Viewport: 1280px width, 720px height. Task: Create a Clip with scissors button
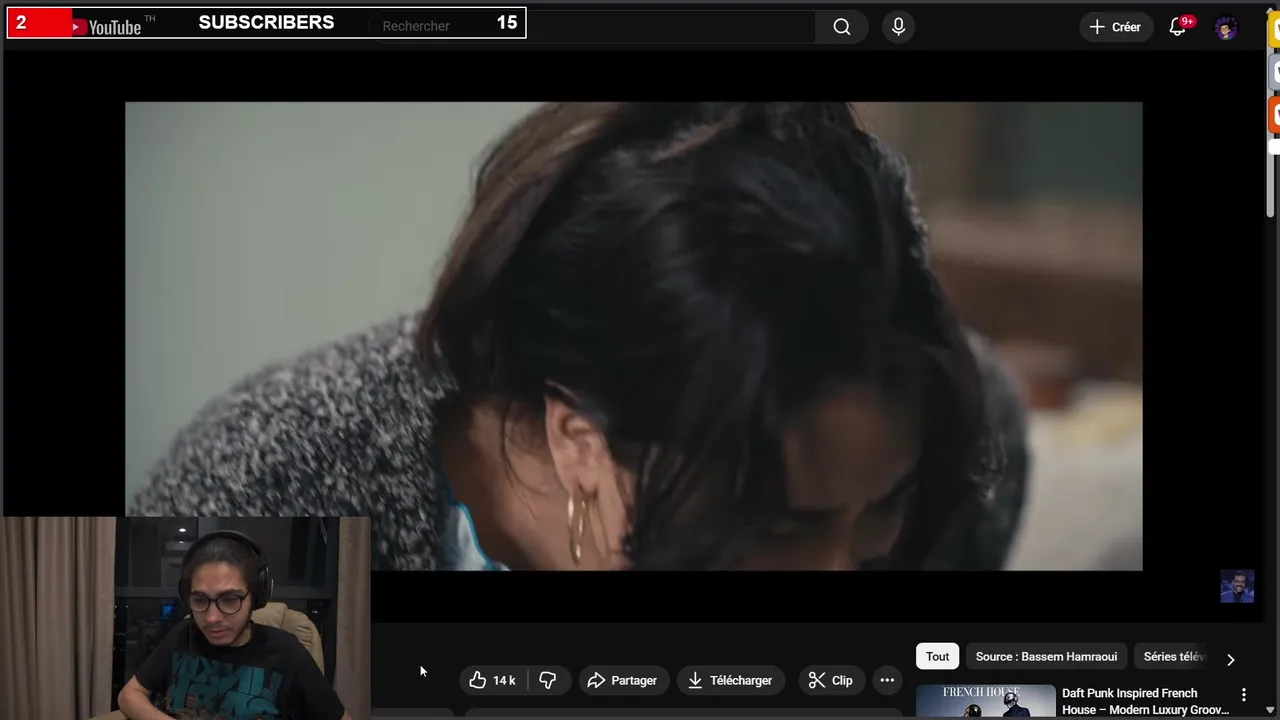pos(831,680)
